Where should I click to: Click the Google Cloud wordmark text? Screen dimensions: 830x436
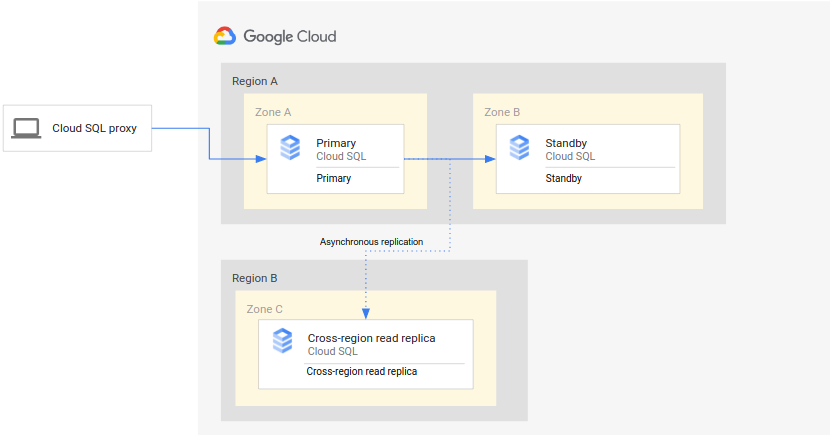[x=290, y=37]
